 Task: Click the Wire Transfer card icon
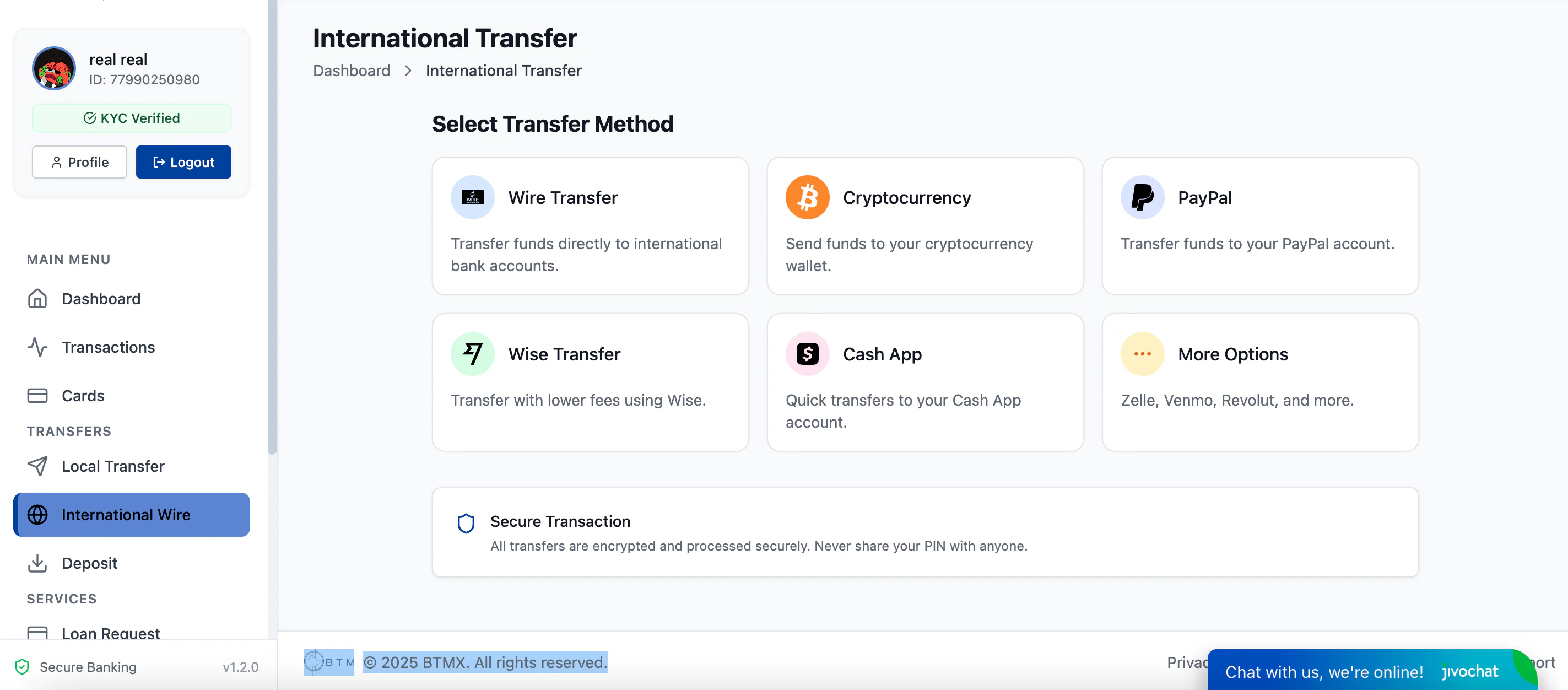(x=472, y=197)
